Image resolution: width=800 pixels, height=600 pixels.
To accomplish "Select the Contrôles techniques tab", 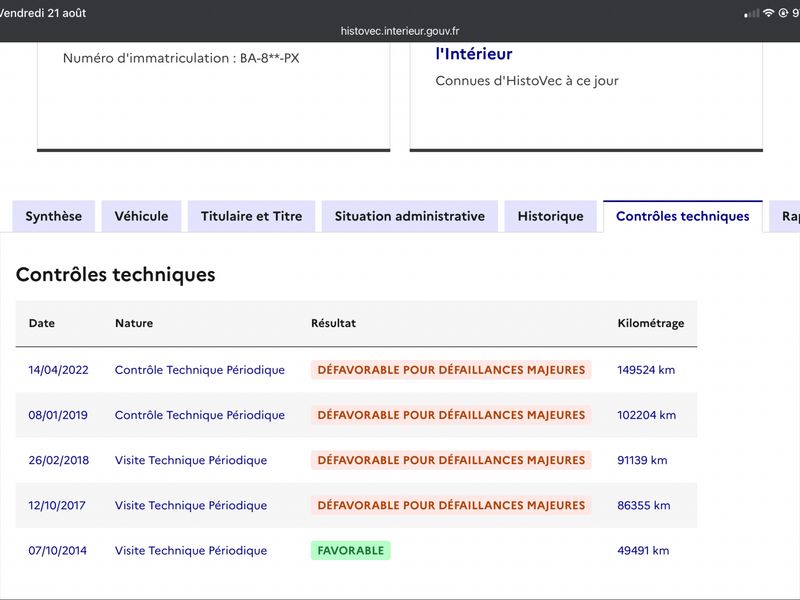I will (683, 216).
